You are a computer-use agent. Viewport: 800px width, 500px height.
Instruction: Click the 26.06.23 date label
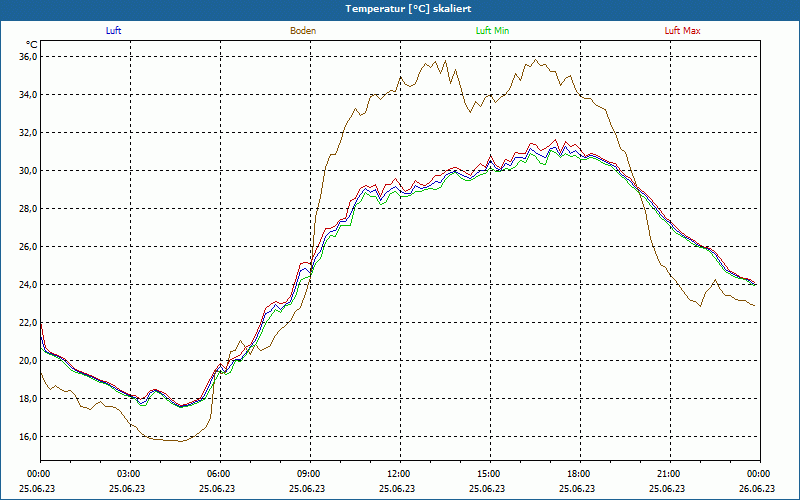click(757, 488)
